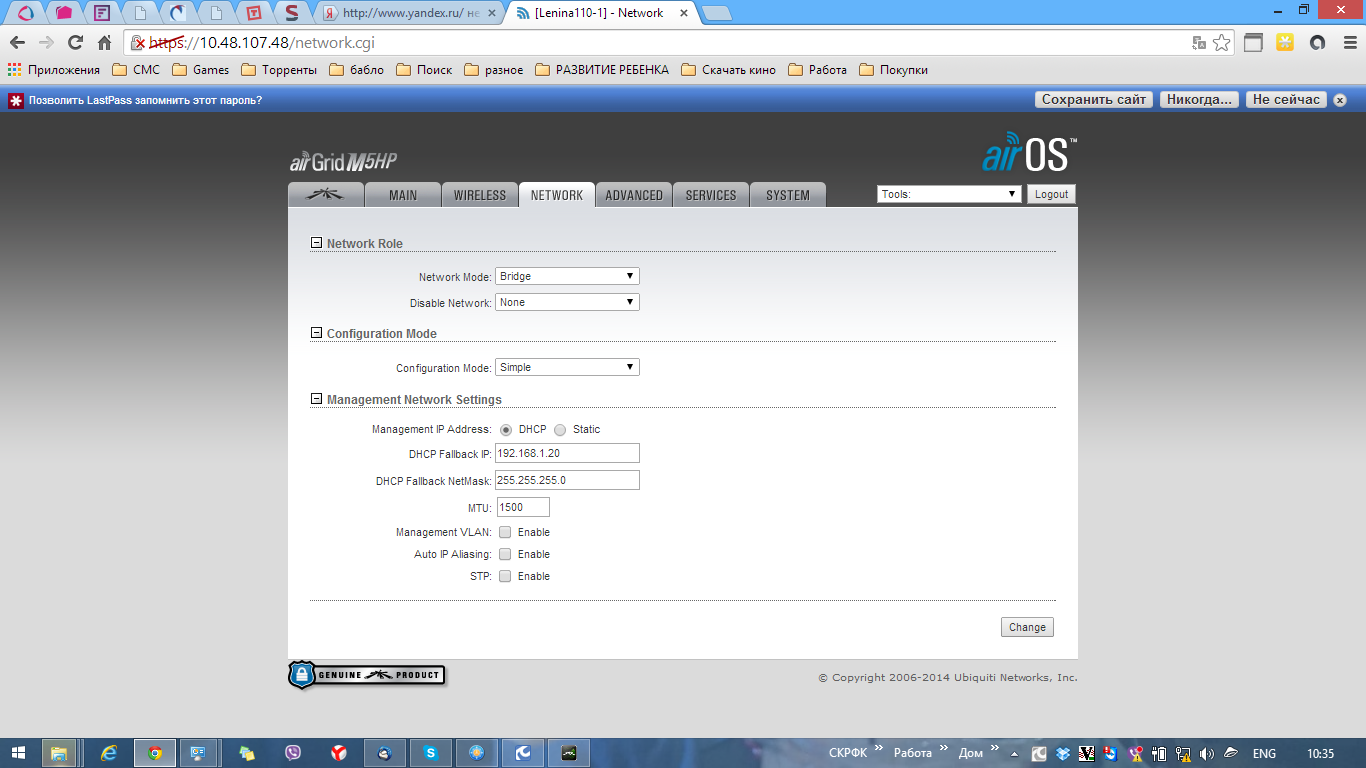Viewport: 1366px width, 768px height.
Task: Click the Genuine Product badge
Action: click(366, 675)
